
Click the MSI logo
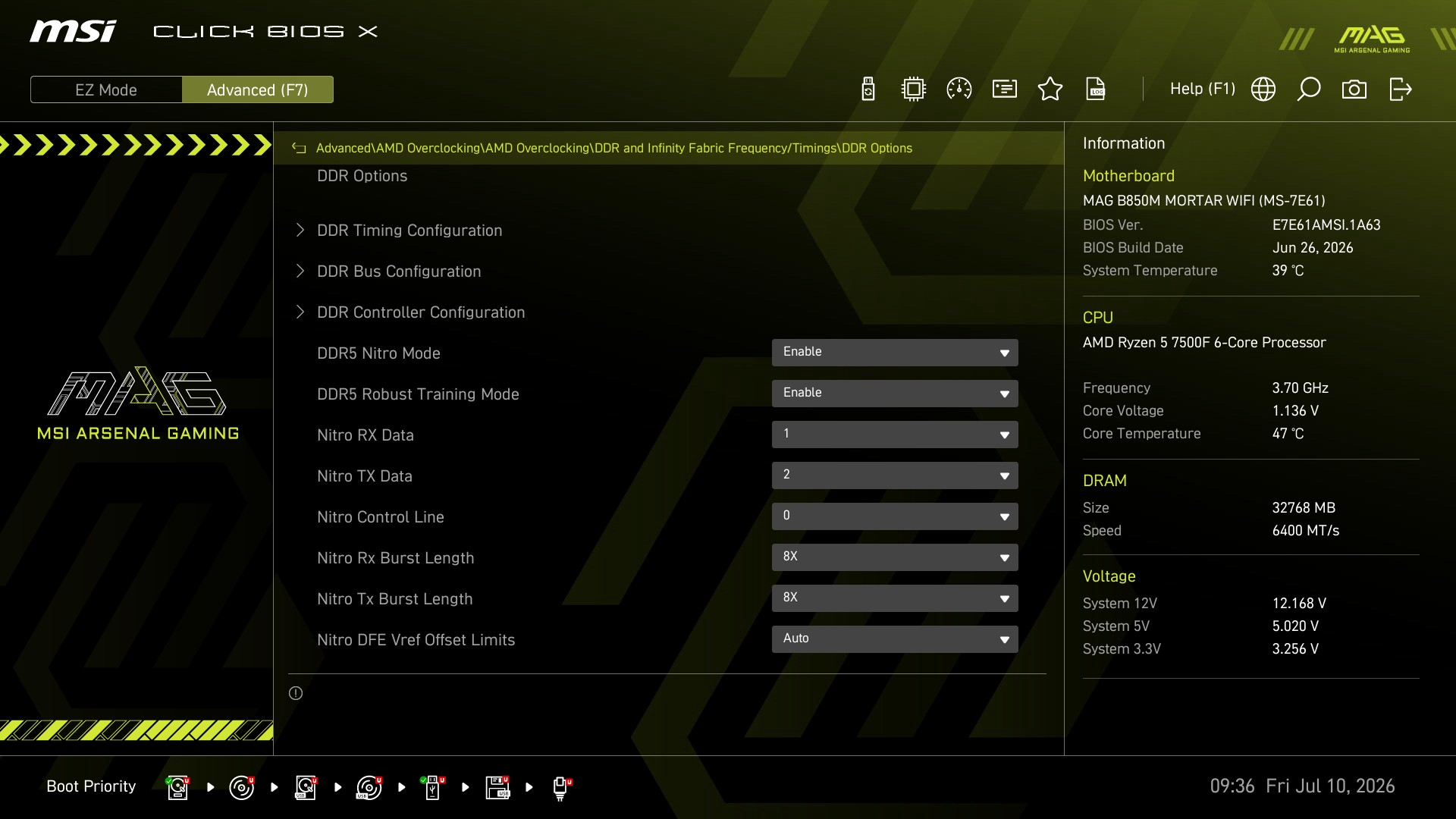(74, 31)
